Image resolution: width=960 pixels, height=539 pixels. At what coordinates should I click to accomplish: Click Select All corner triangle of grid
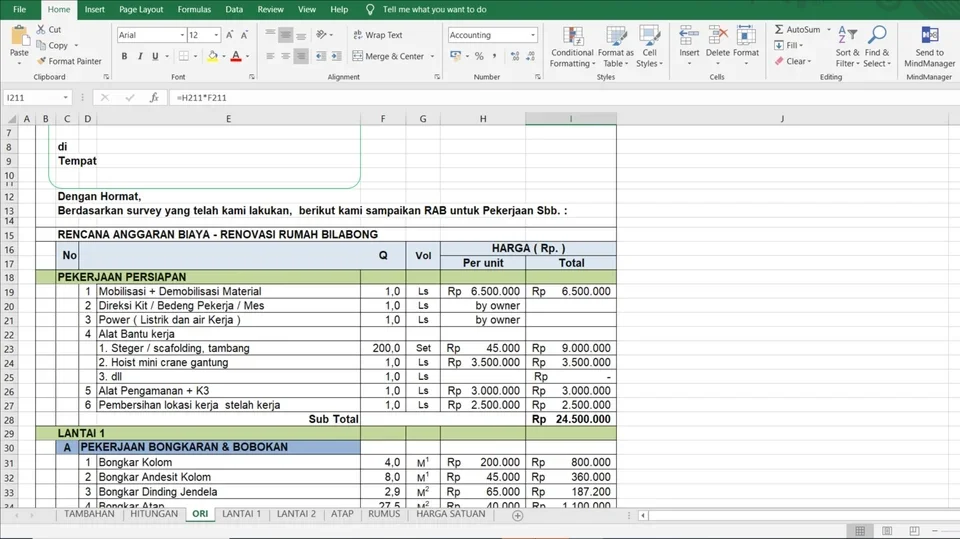(11, 119)
